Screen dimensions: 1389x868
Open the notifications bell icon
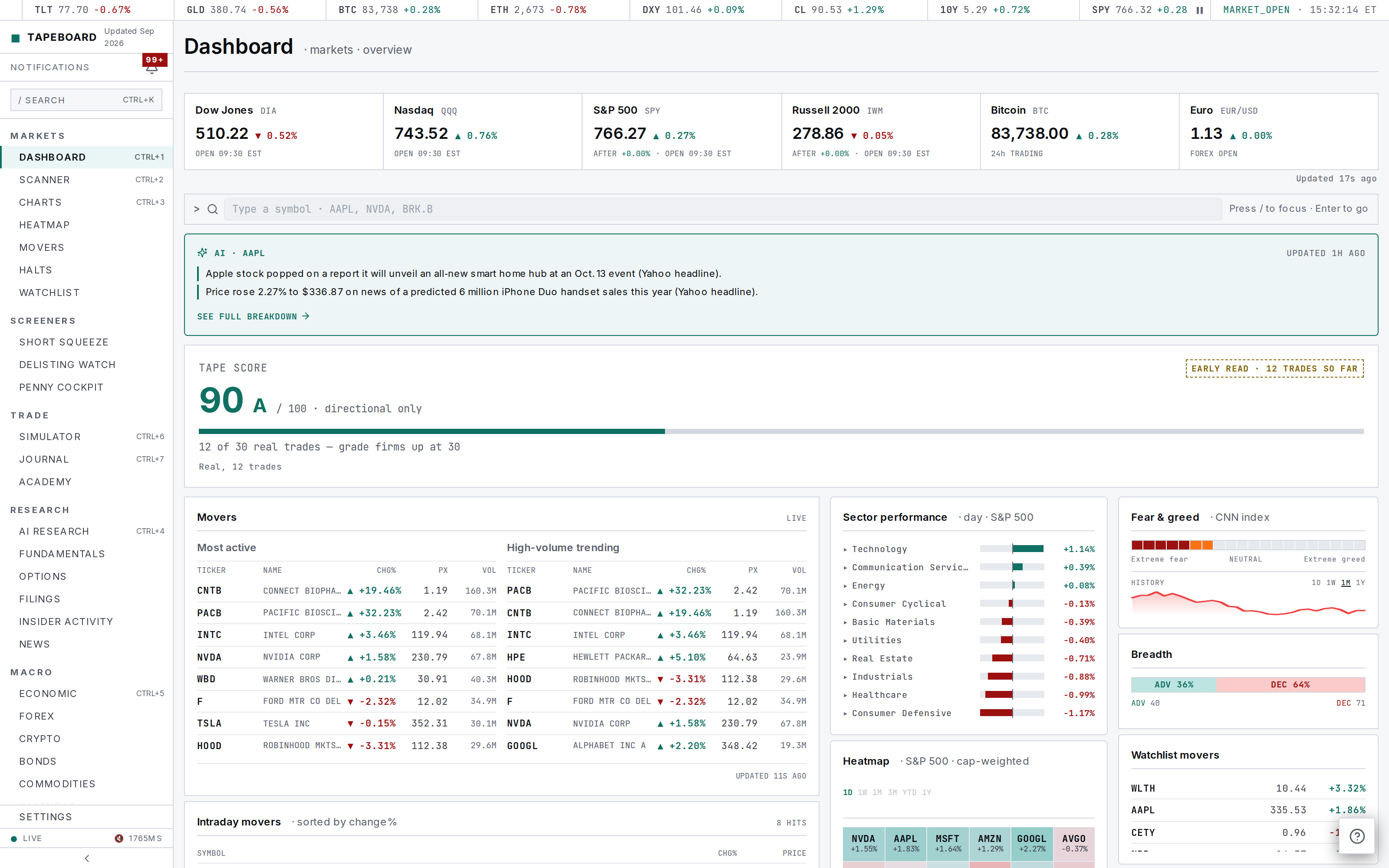pos(151,69)
